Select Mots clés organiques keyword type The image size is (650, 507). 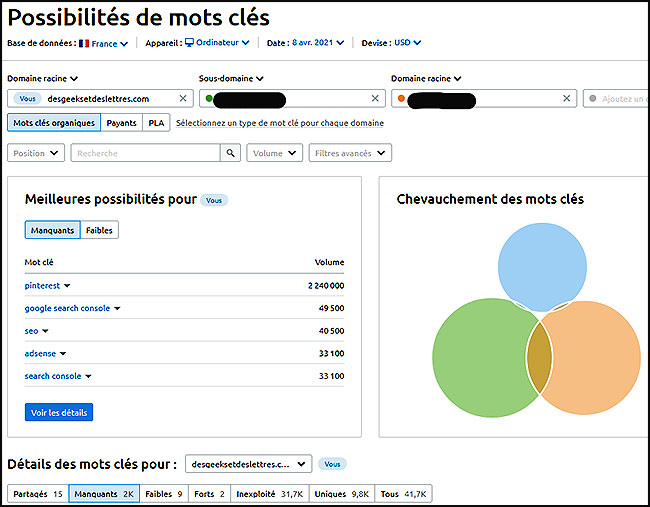point(54,123)
